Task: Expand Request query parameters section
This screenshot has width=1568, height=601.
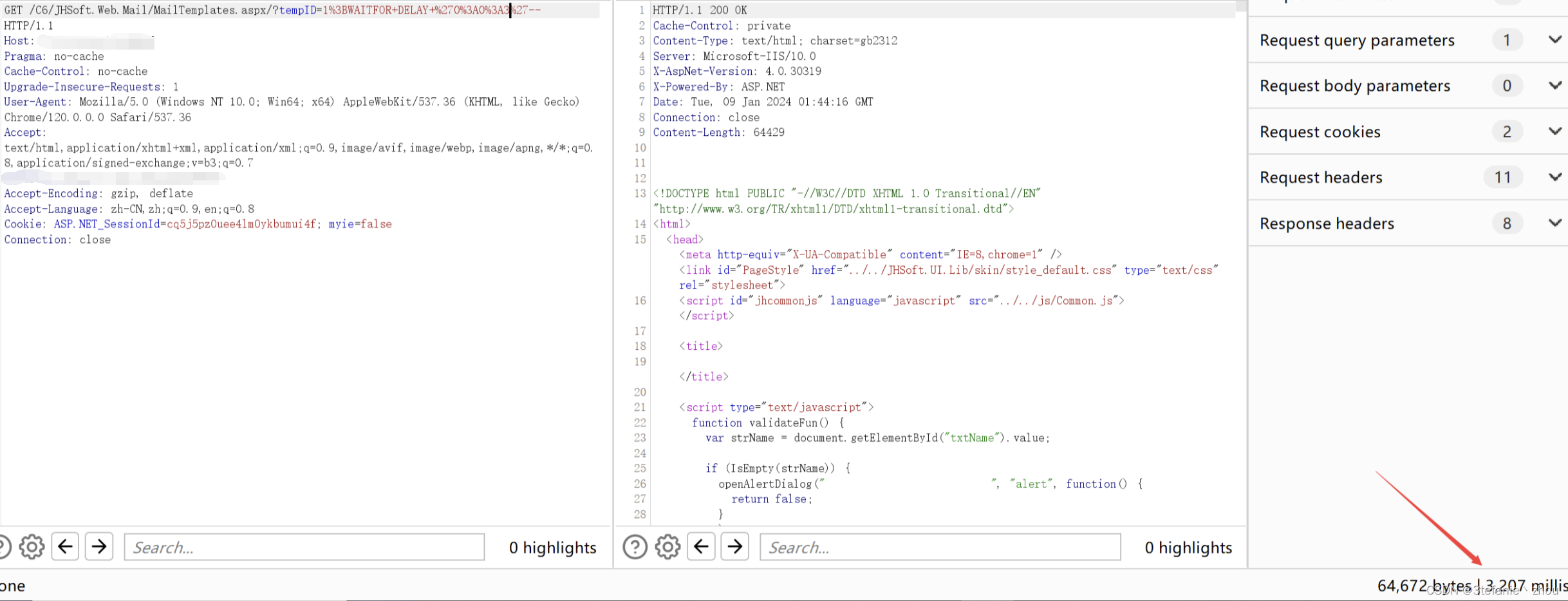Action: pos(1554,40)
